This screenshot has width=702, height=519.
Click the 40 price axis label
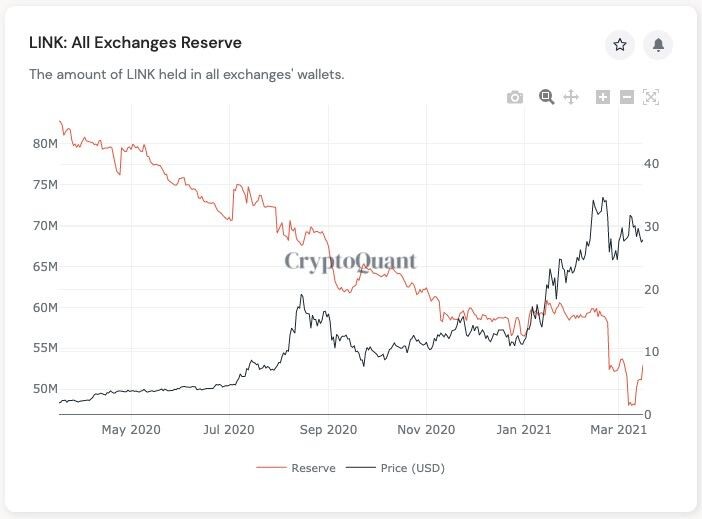(x=651, y=164)
